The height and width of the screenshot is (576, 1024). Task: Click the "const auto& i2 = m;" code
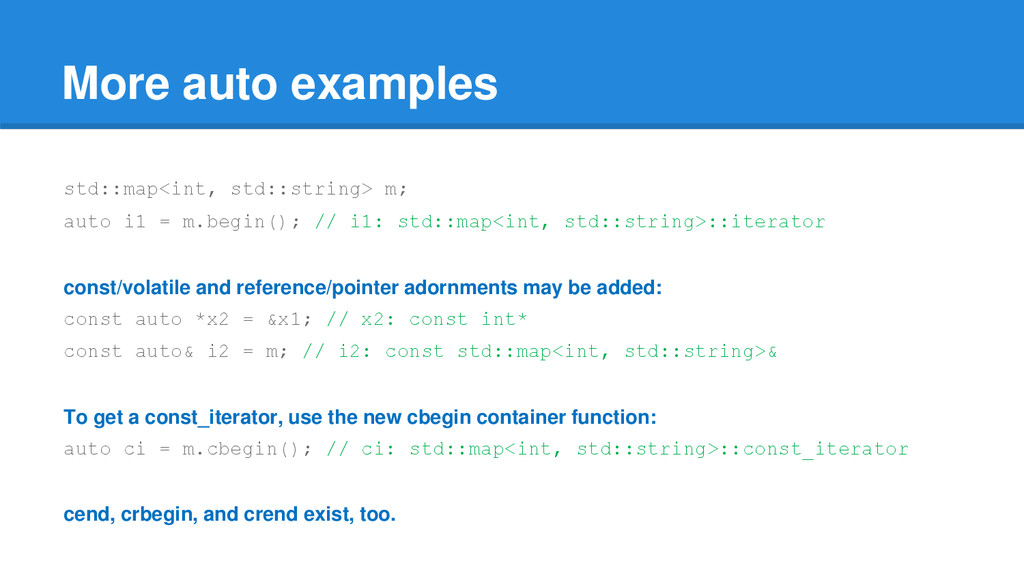pyautogui.click(x=175, y=351)
